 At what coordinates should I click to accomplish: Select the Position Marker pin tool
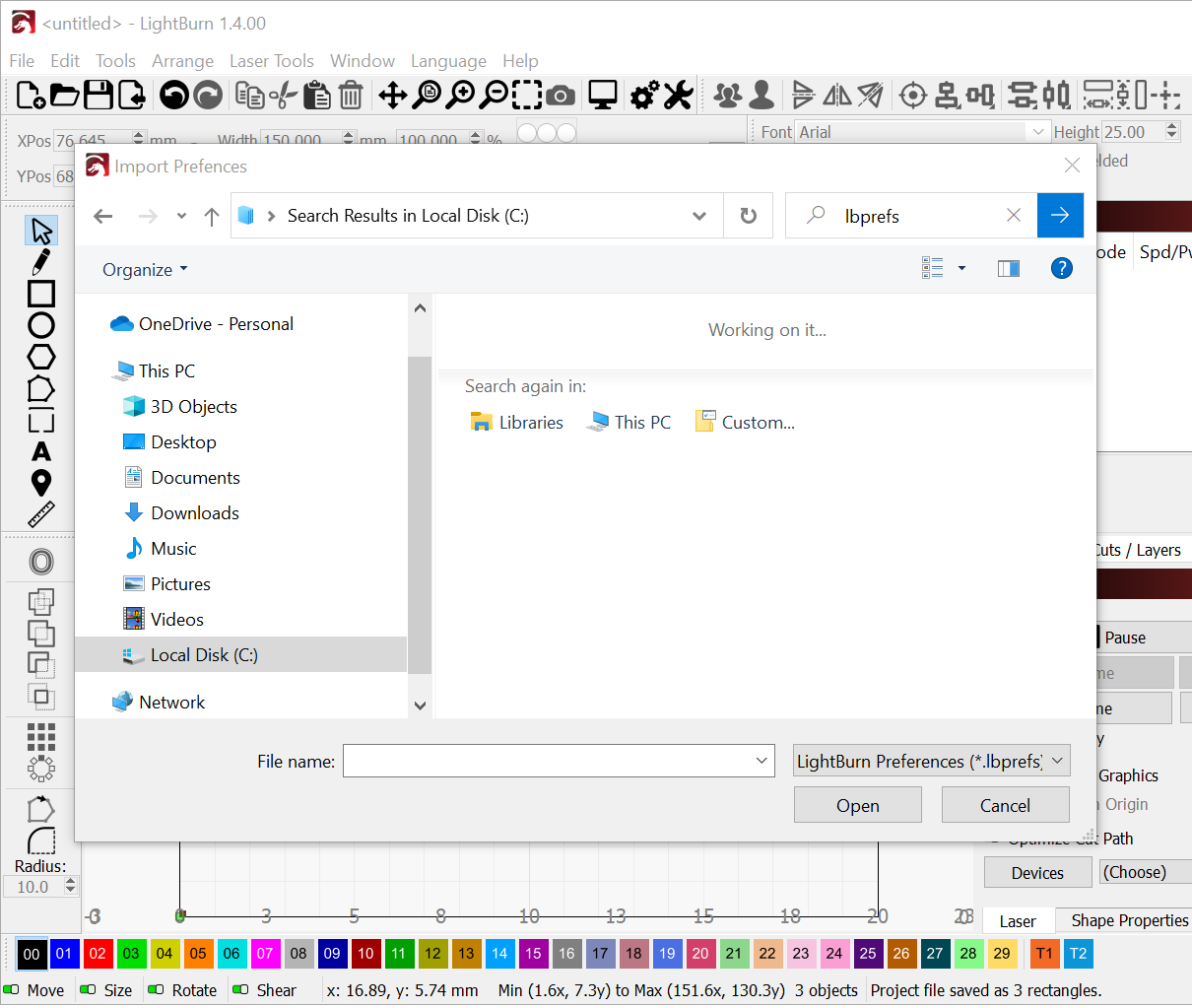pyautogui.click(x=41, y=483)
